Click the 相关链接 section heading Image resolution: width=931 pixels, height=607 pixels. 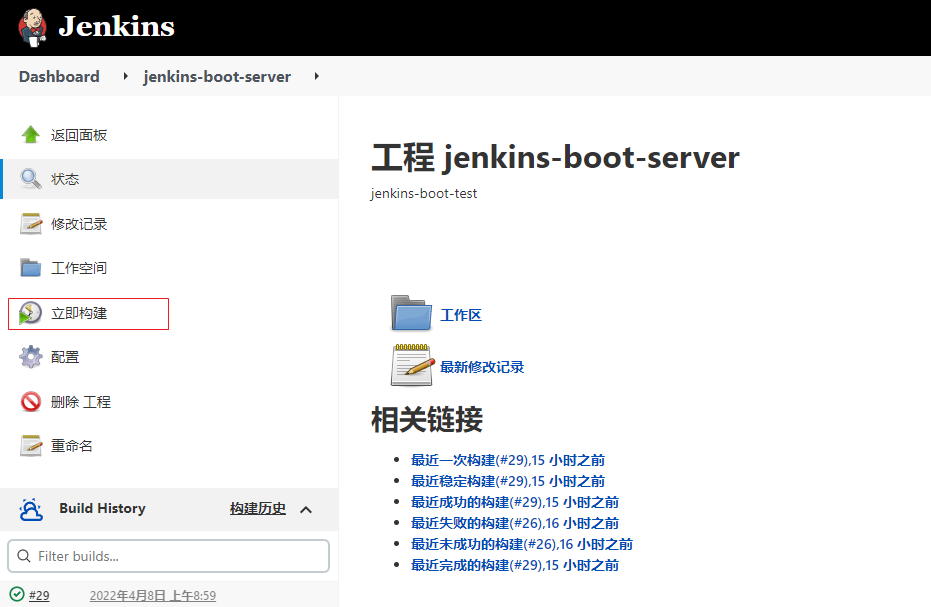click(x=427, y=419)
